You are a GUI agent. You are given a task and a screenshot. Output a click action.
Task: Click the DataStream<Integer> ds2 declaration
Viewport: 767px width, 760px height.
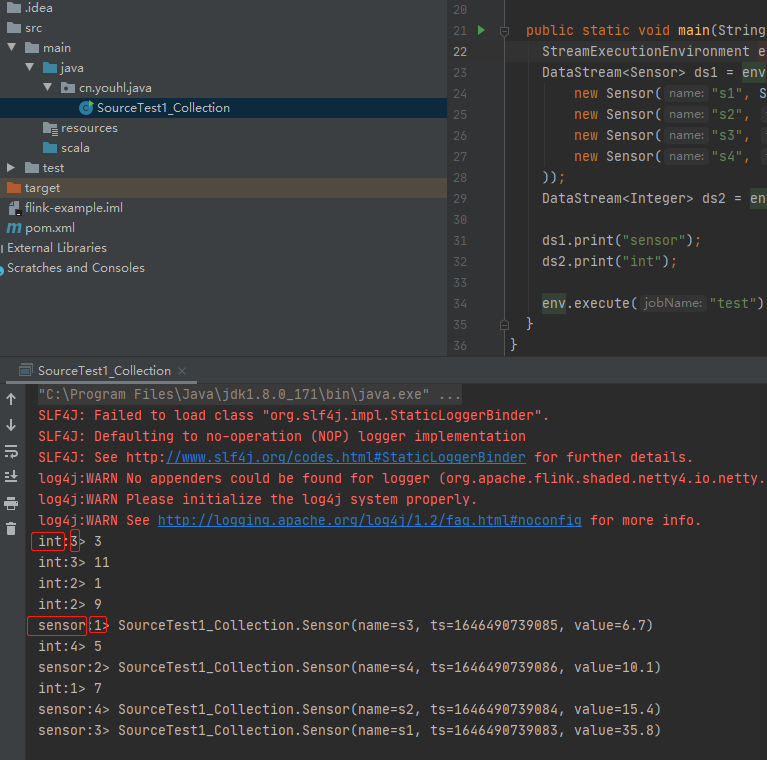pyautogui.click(x=654, y=199)
